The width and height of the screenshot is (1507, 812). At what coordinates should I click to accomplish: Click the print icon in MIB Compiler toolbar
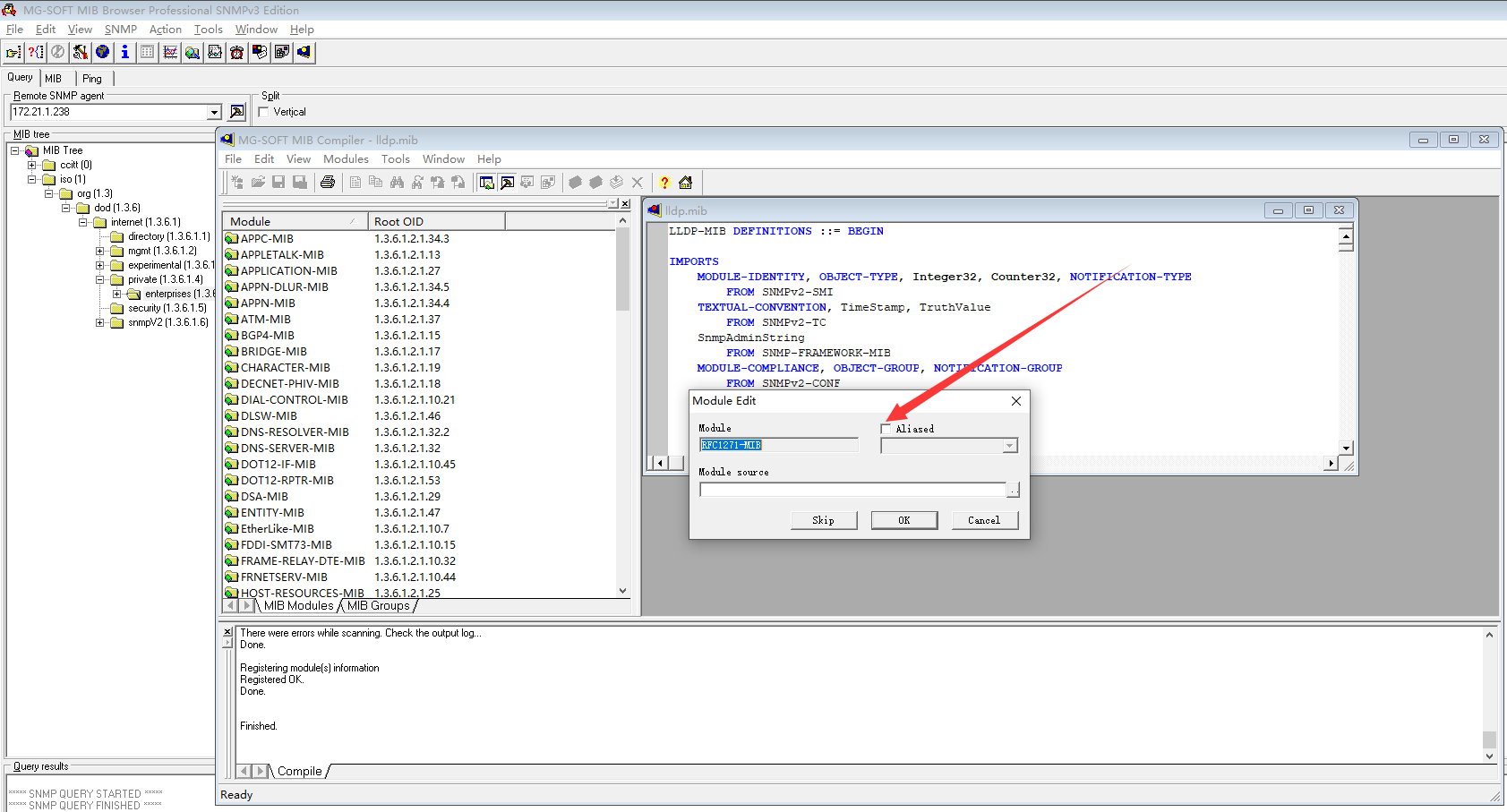click(328, 183)
